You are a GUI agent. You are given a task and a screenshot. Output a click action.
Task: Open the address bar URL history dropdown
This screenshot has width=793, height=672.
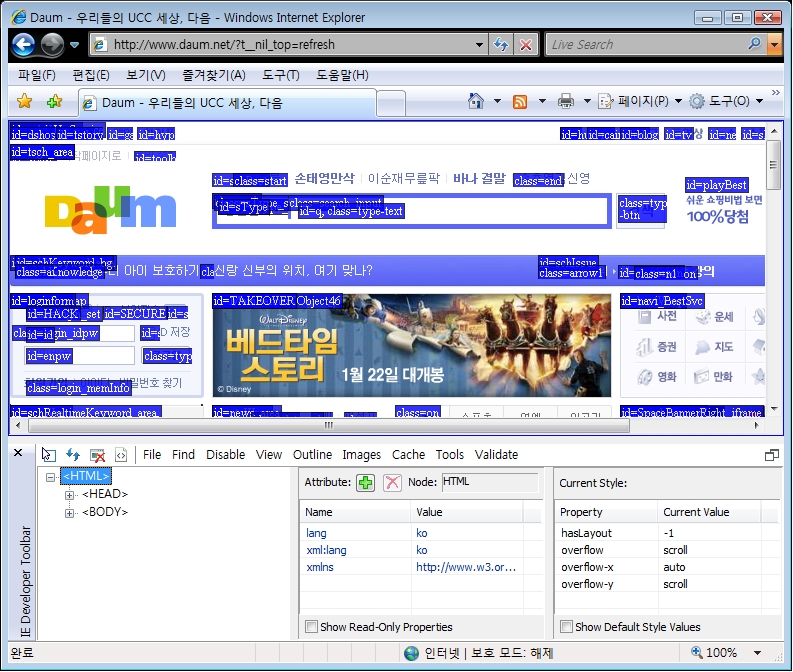click(479, 44)
